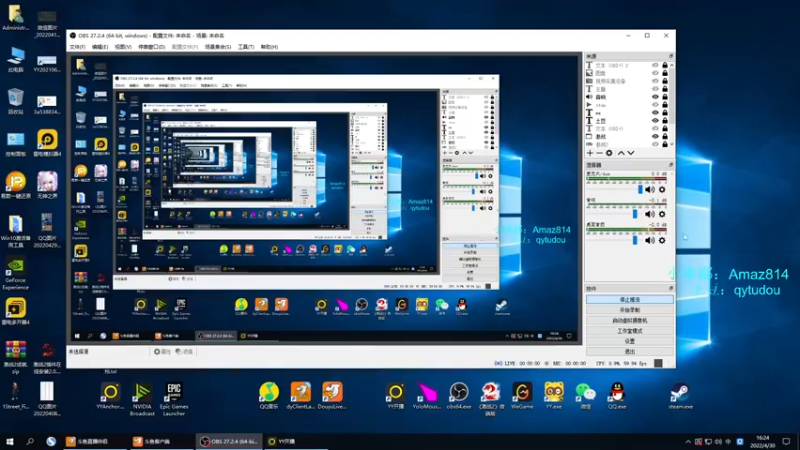Open 麦克风/Aux channel gear settings

(662, 189)
